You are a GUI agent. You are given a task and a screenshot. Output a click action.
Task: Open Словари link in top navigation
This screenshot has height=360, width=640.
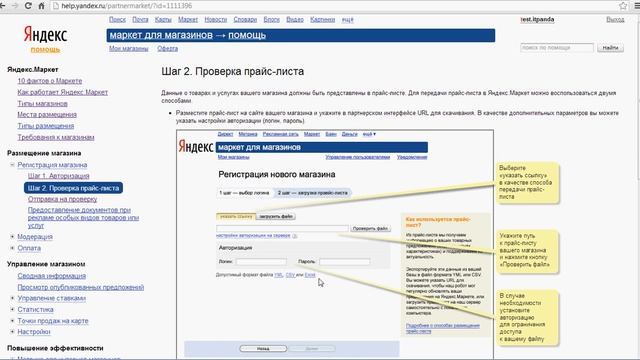pos(245,20)
